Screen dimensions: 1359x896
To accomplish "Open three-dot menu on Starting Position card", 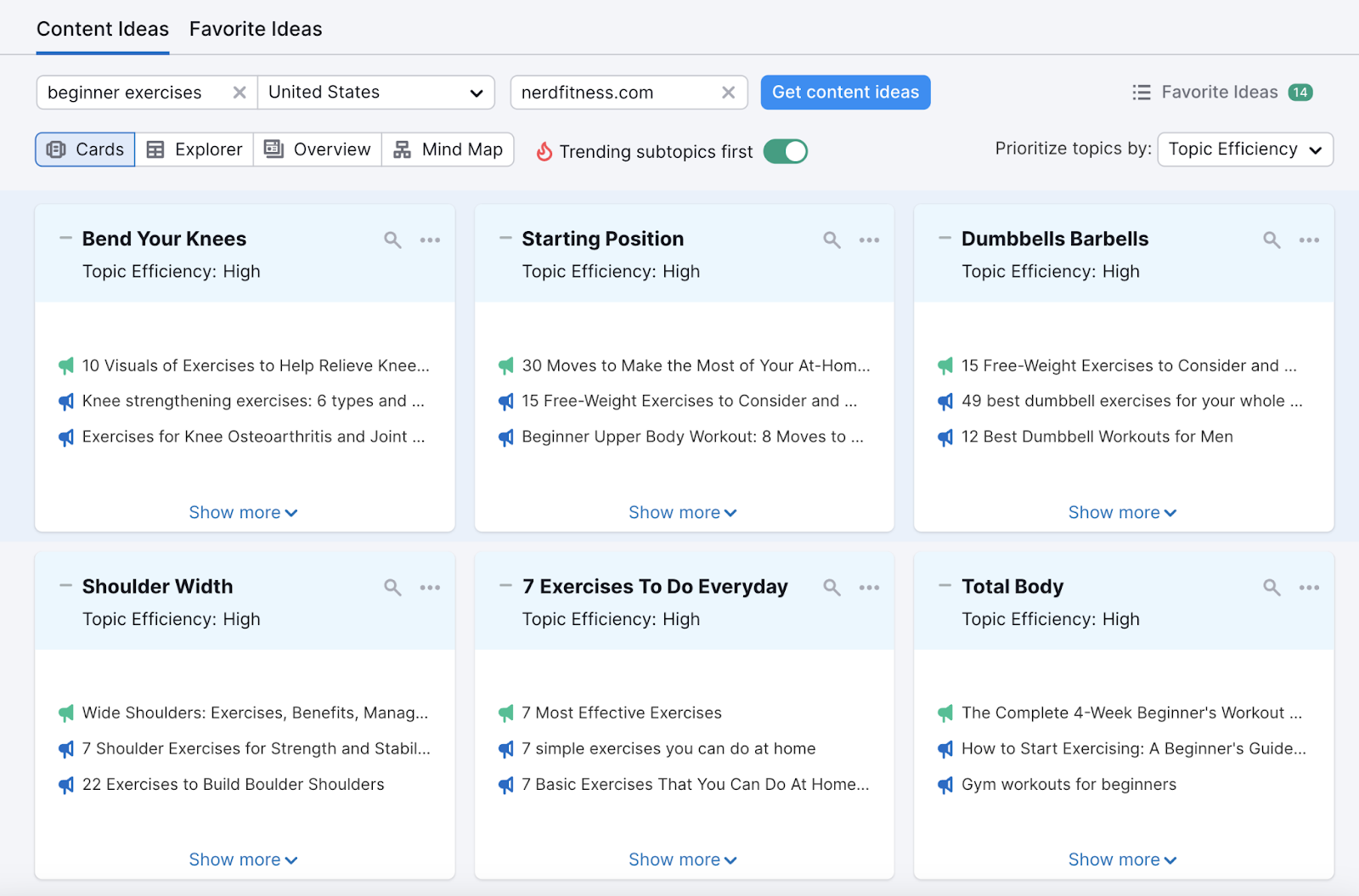I will [869, 240].
